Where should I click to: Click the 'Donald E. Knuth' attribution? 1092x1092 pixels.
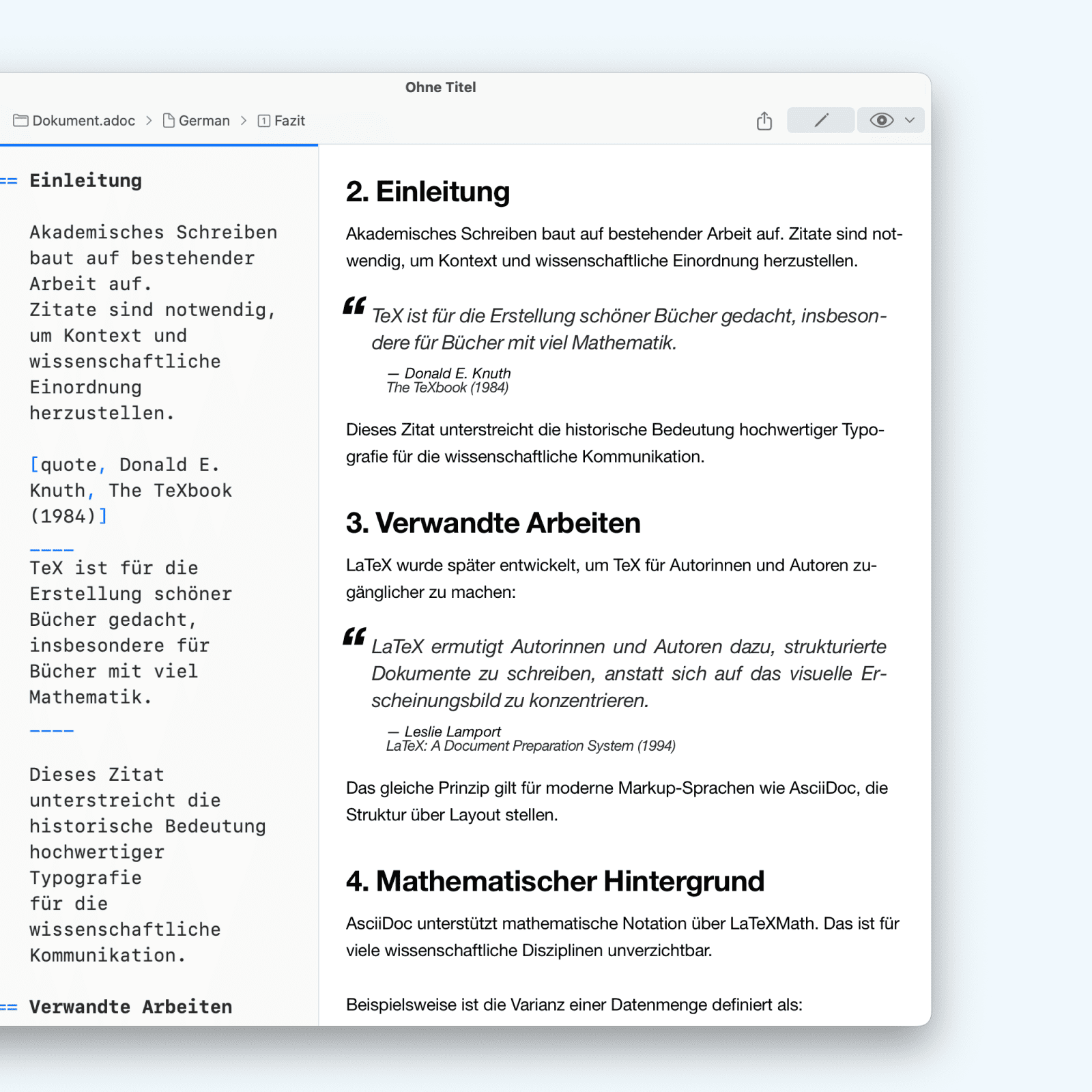coord(457,373)
